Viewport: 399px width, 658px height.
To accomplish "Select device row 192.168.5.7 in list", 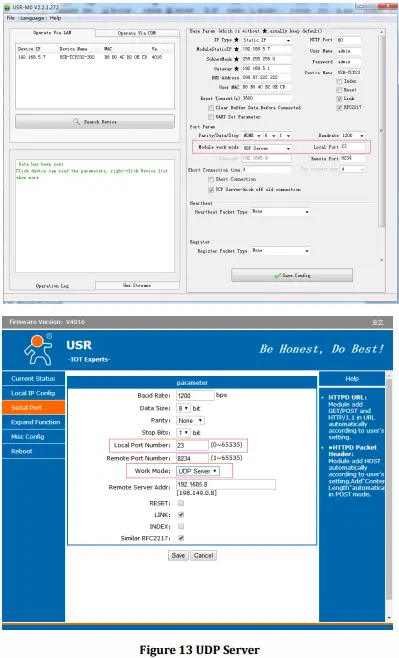I will (x=90, y=57).
